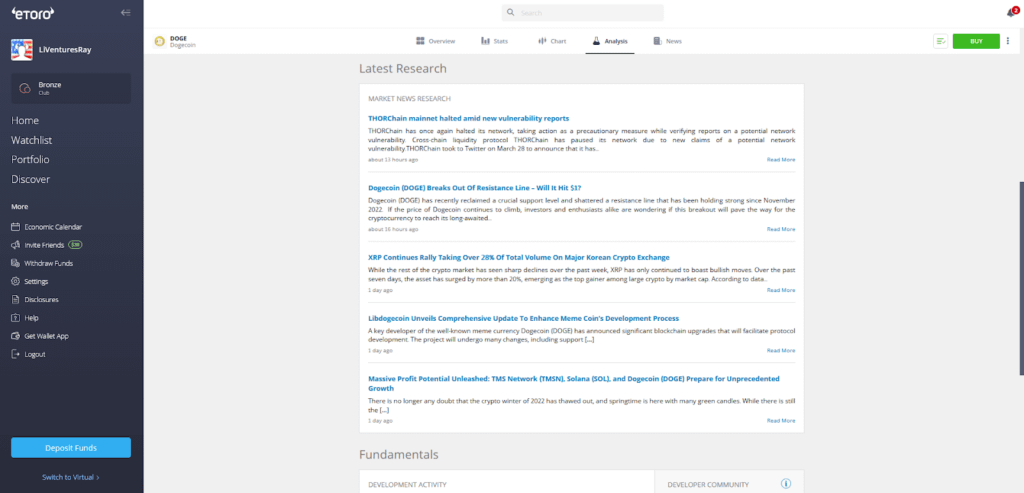
Task: Read More on Massive Profit article
Action: pyautogui.click(x=781, y=421)
